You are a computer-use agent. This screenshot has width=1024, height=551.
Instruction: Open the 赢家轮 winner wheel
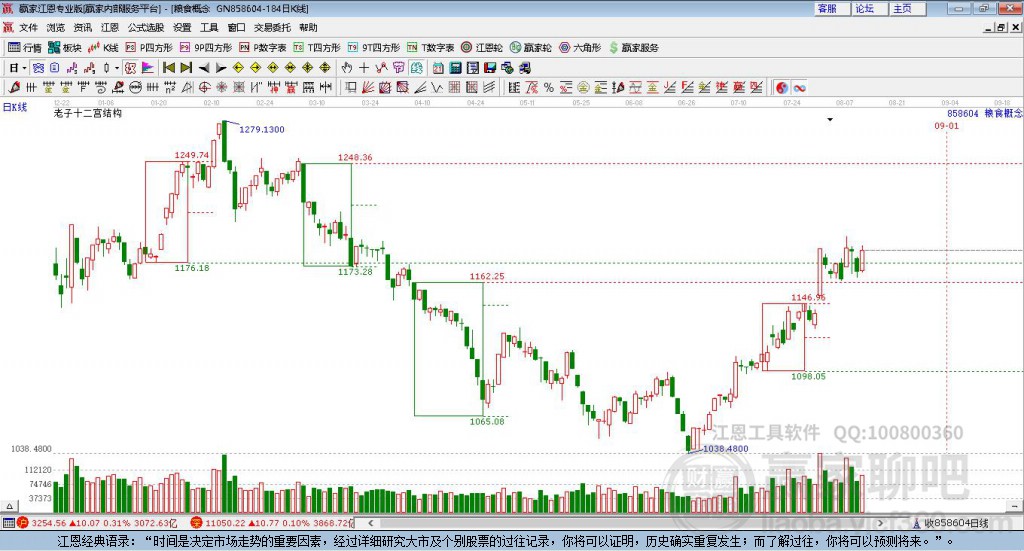pos(530,48)
